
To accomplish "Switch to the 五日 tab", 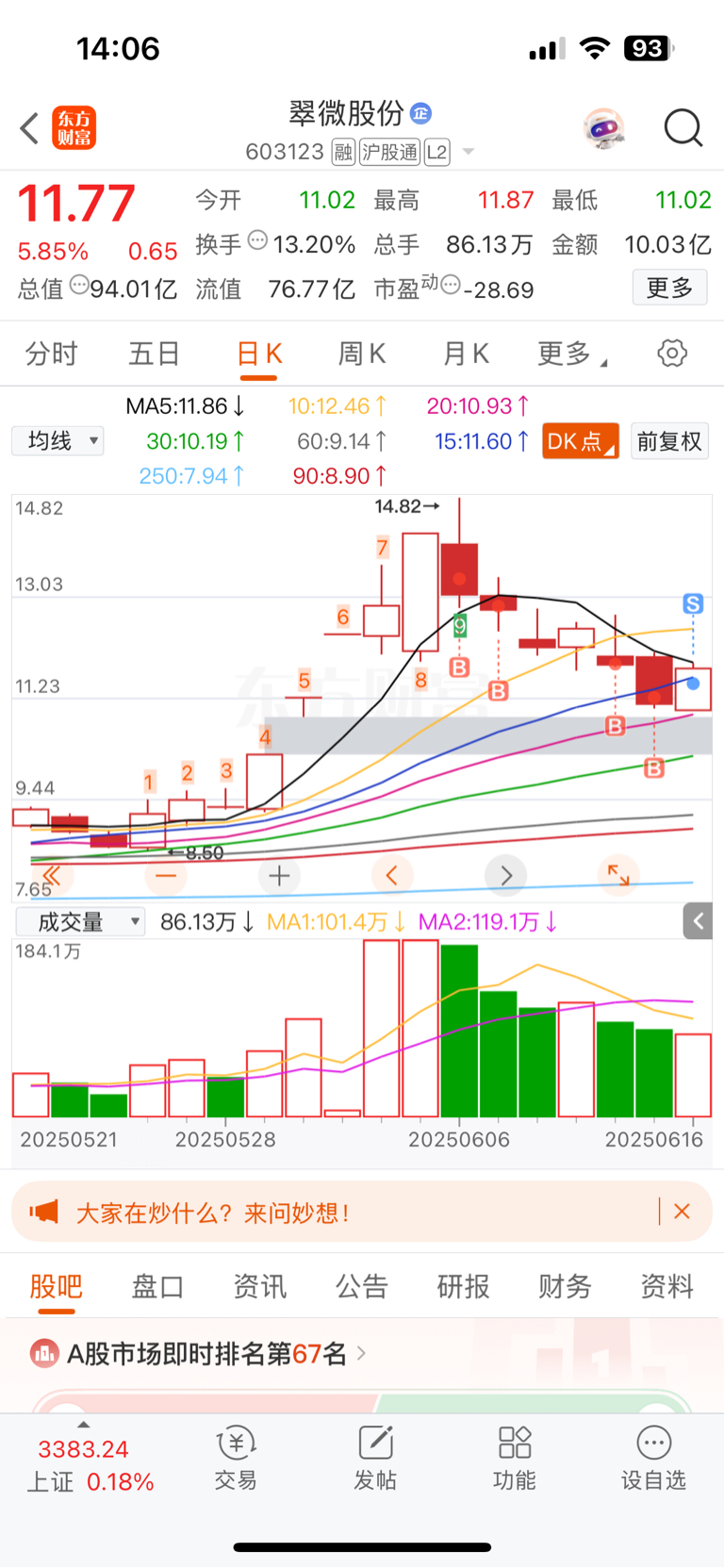I will coord(155,354).
